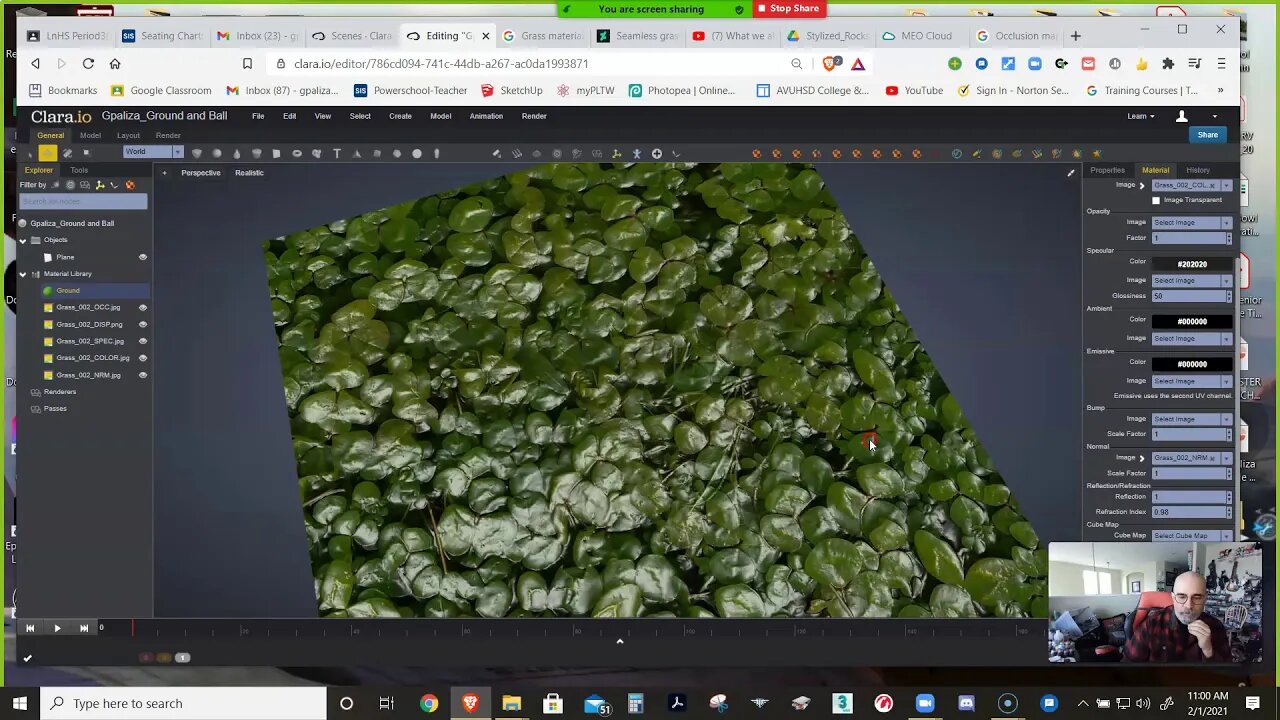Open Ambient Image select dropdown
Viewport: 1280px width, 720px height.
coord(1192,338)
